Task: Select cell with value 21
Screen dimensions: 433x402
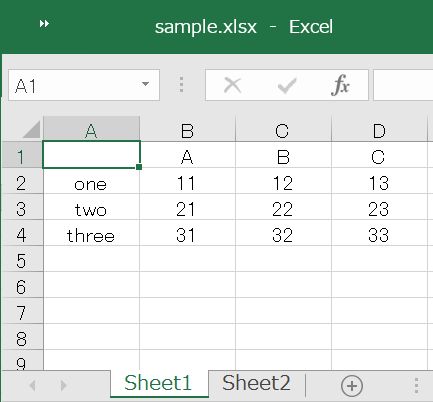Action: point(187,207)
